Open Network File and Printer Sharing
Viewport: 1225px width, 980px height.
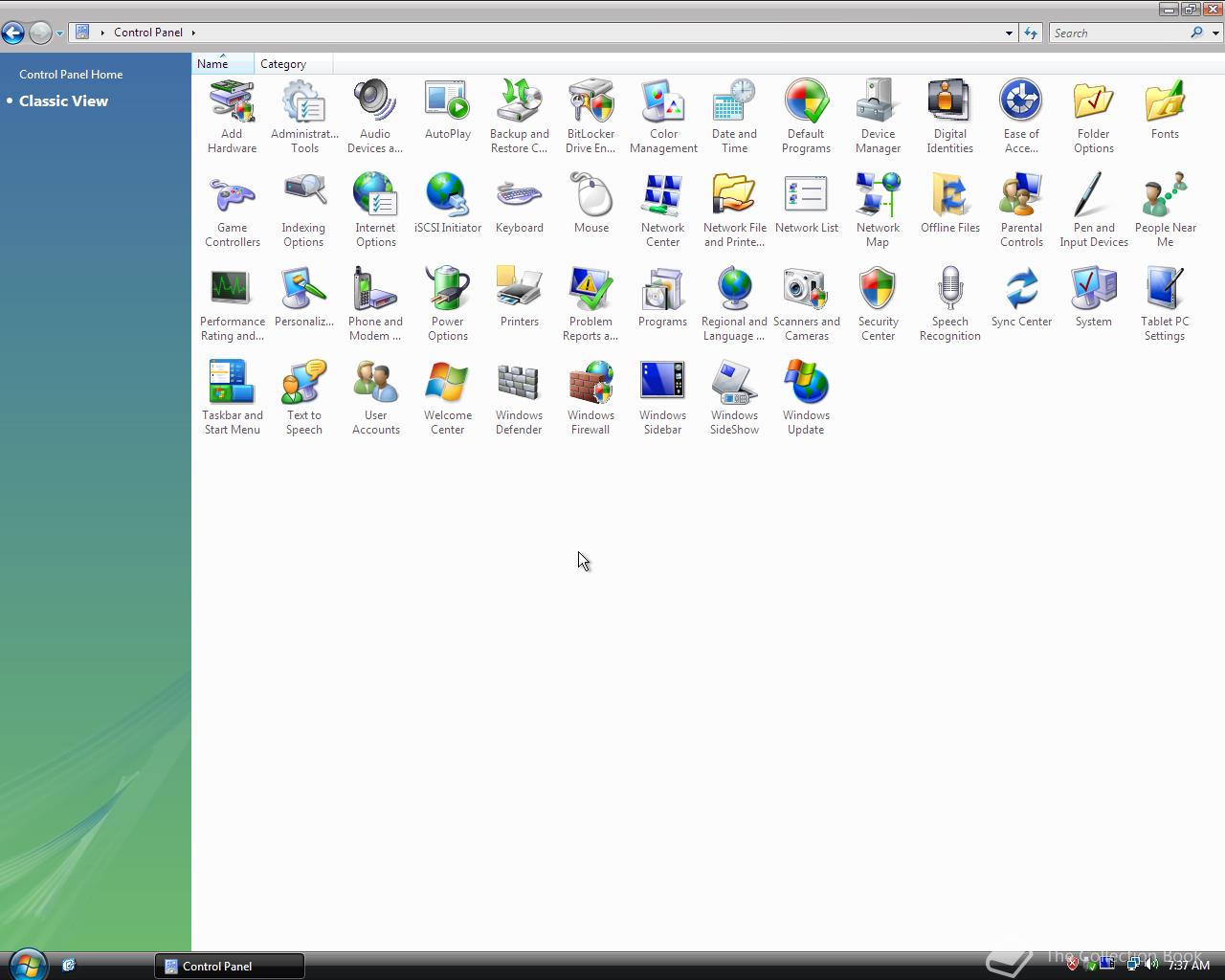(x=735, y=211)
